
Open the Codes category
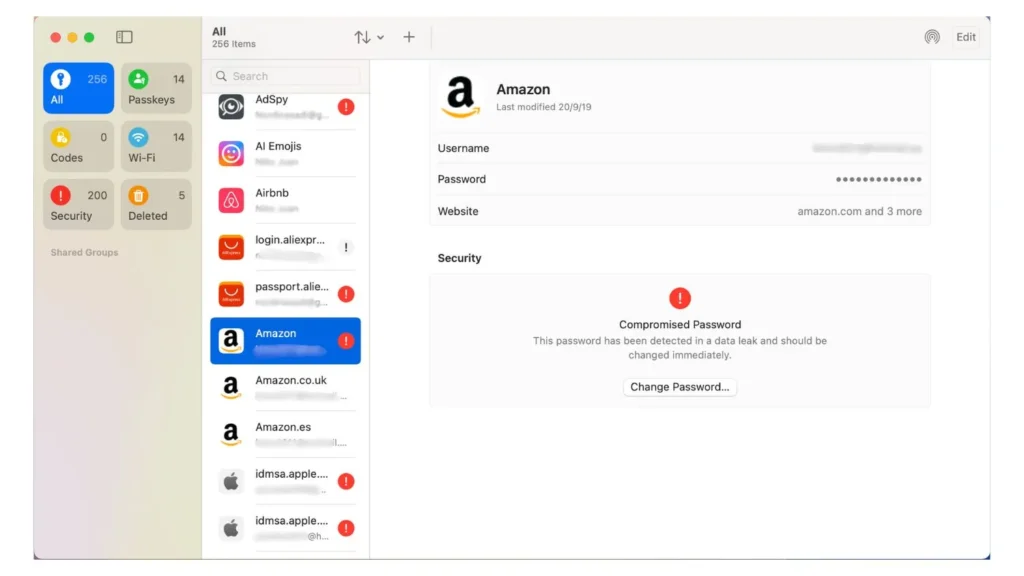pos(78,146)
